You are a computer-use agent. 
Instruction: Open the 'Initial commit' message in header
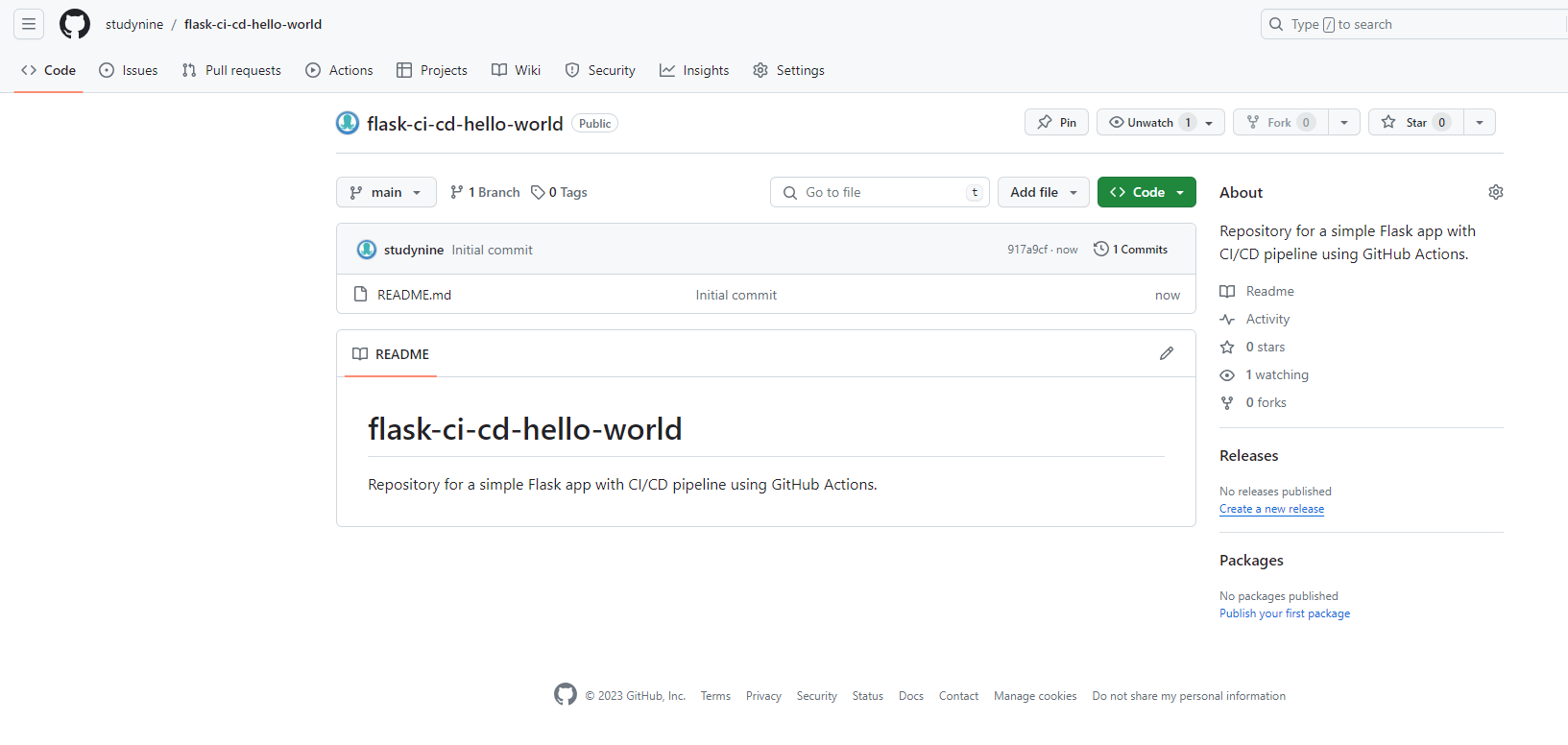pos(492,250)
